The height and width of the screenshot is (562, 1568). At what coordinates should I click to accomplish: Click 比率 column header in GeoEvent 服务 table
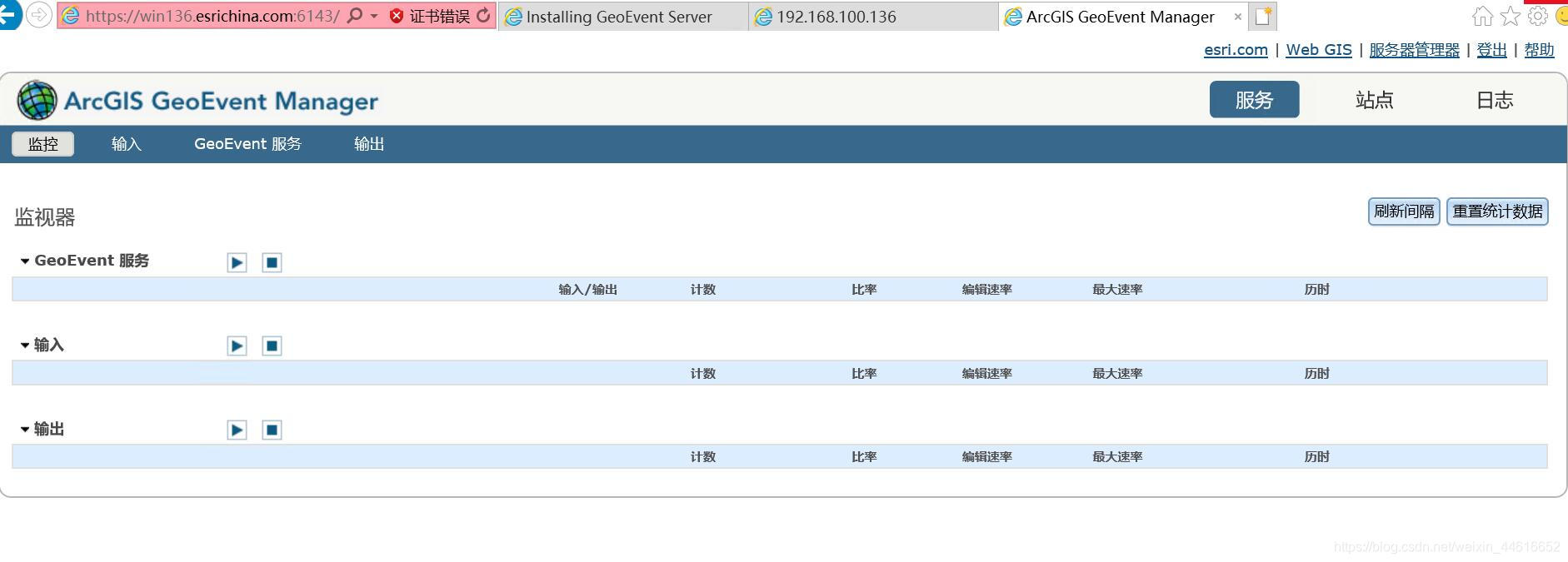coord(864,290)
